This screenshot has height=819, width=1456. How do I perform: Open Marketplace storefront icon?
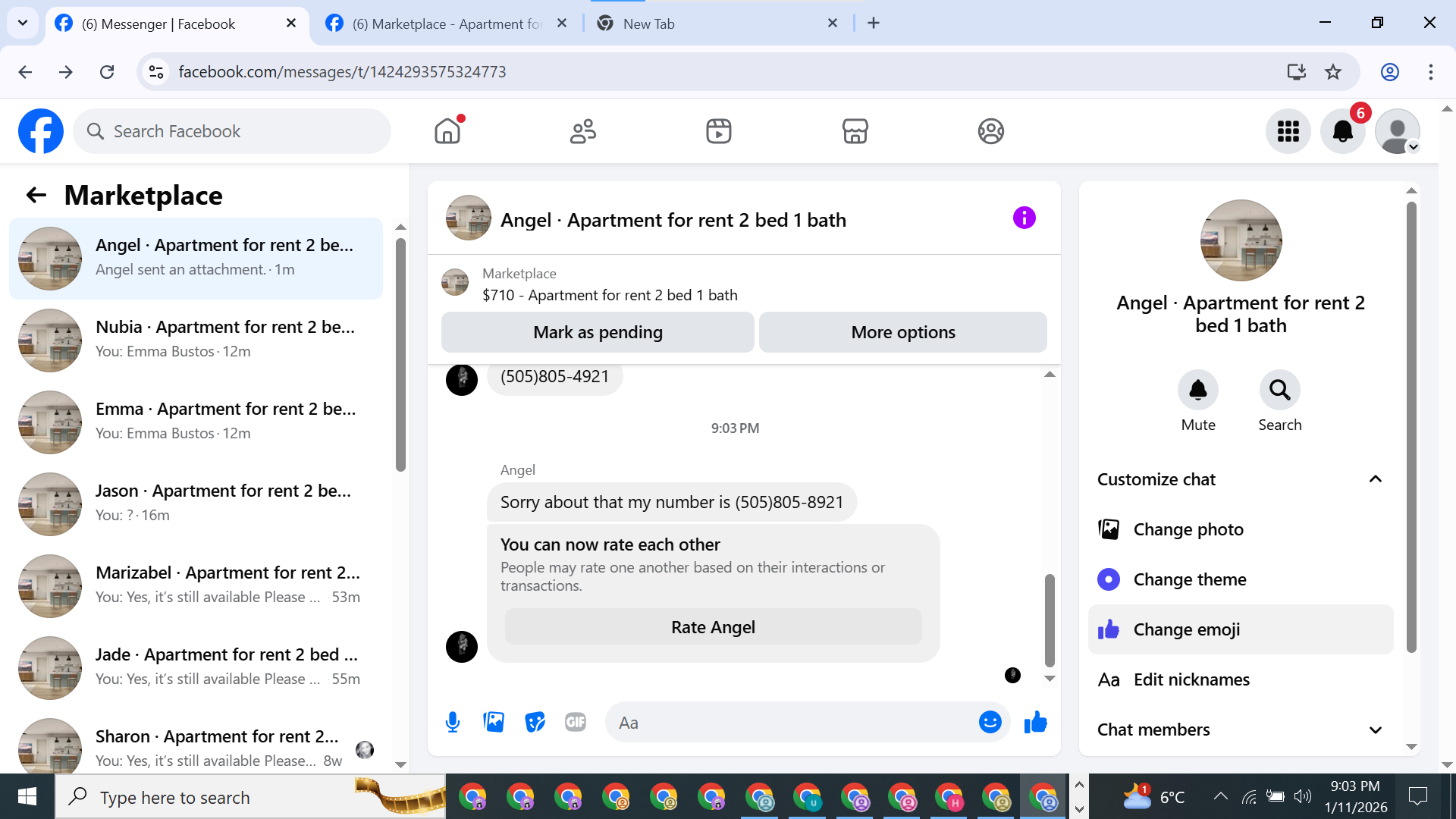click(855, 131)
